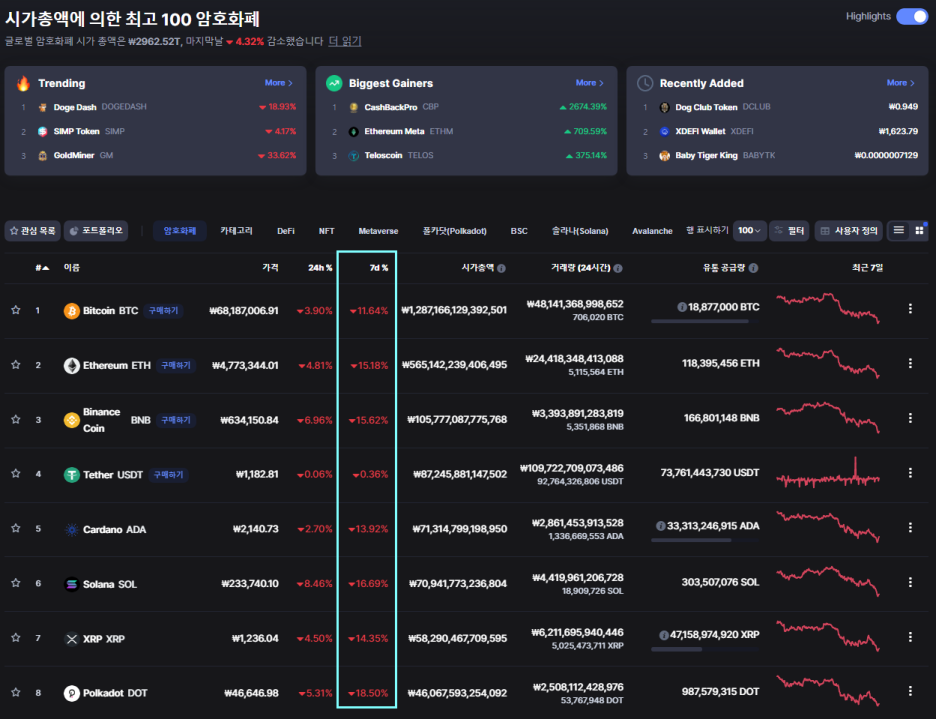Screen dimensions: 936x719
Task: Star Solana row for watchlist
Action: 16,583
